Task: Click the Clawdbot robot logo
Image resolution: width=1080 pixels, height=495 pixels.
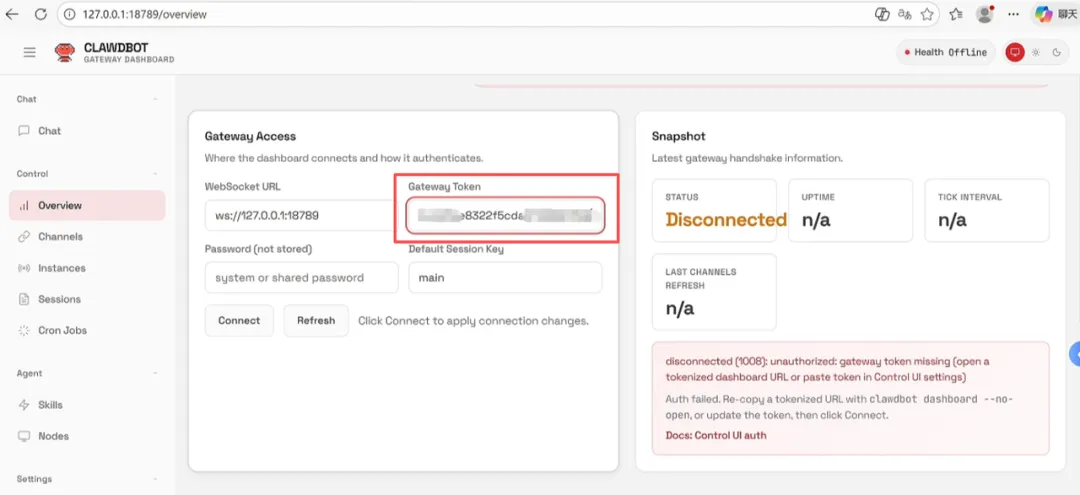Action: (65, 53)
